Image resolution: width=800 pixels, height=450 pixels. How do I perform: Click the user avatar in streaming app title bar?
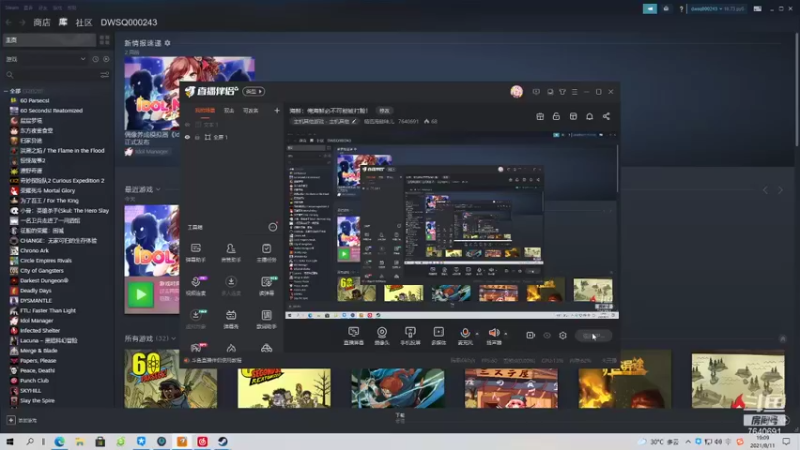point(516,92)
